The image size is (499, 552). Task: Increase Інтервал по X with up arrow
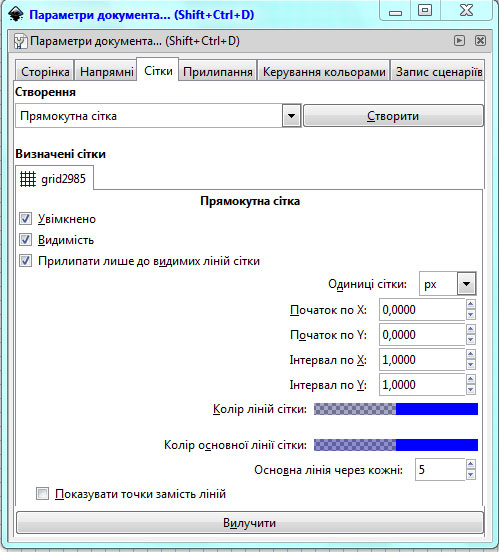(x=471, y=354)
